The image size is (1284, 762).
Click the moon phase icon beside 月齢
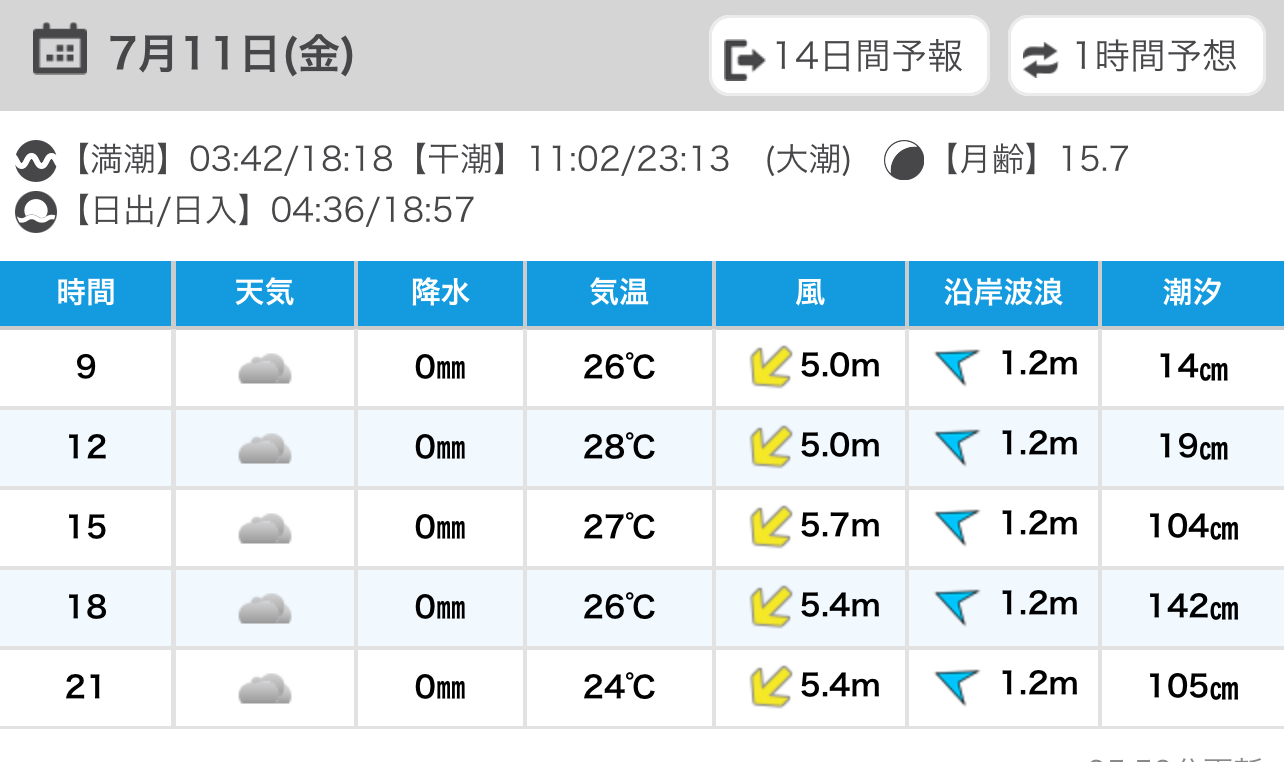(904, 160)
